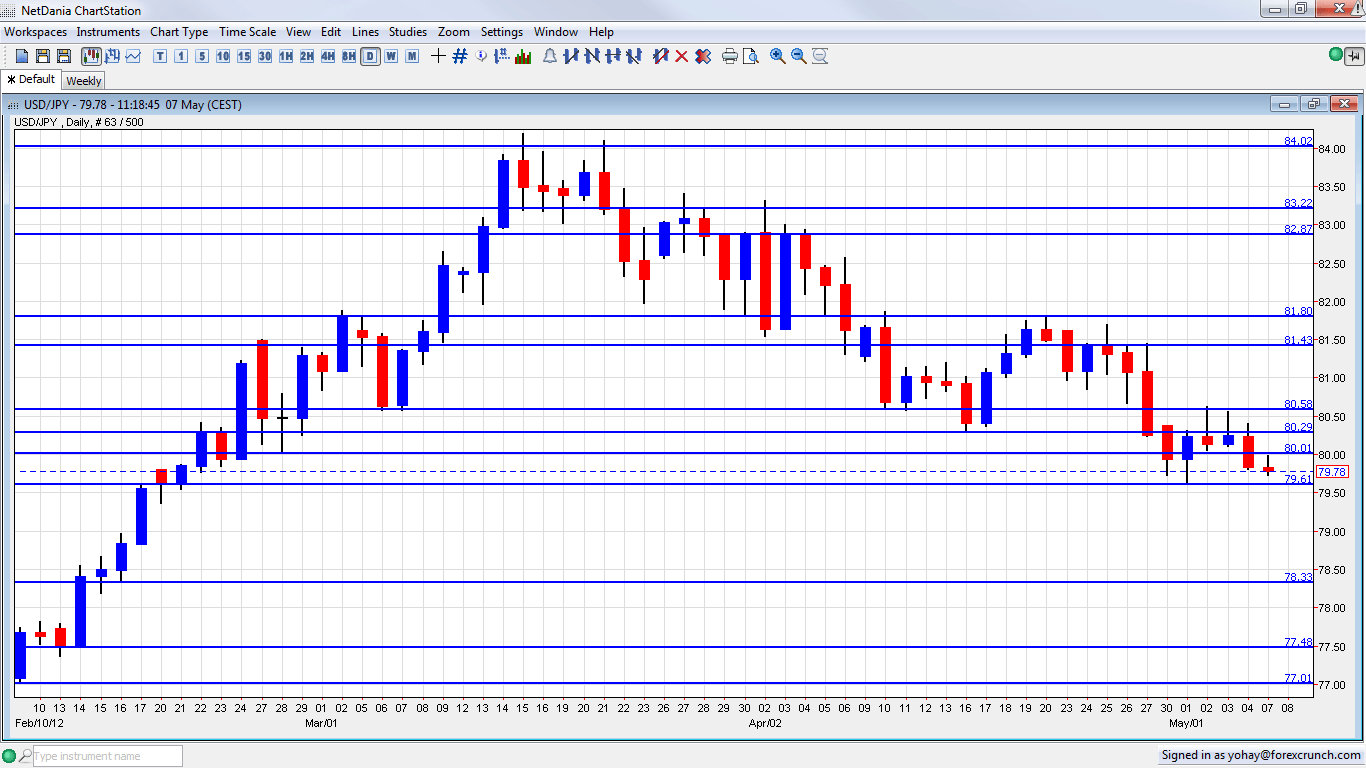The width and height of the screenshot is (1366, 768).
Task: Click the second save disk icon
Action: tap(64, 56)
